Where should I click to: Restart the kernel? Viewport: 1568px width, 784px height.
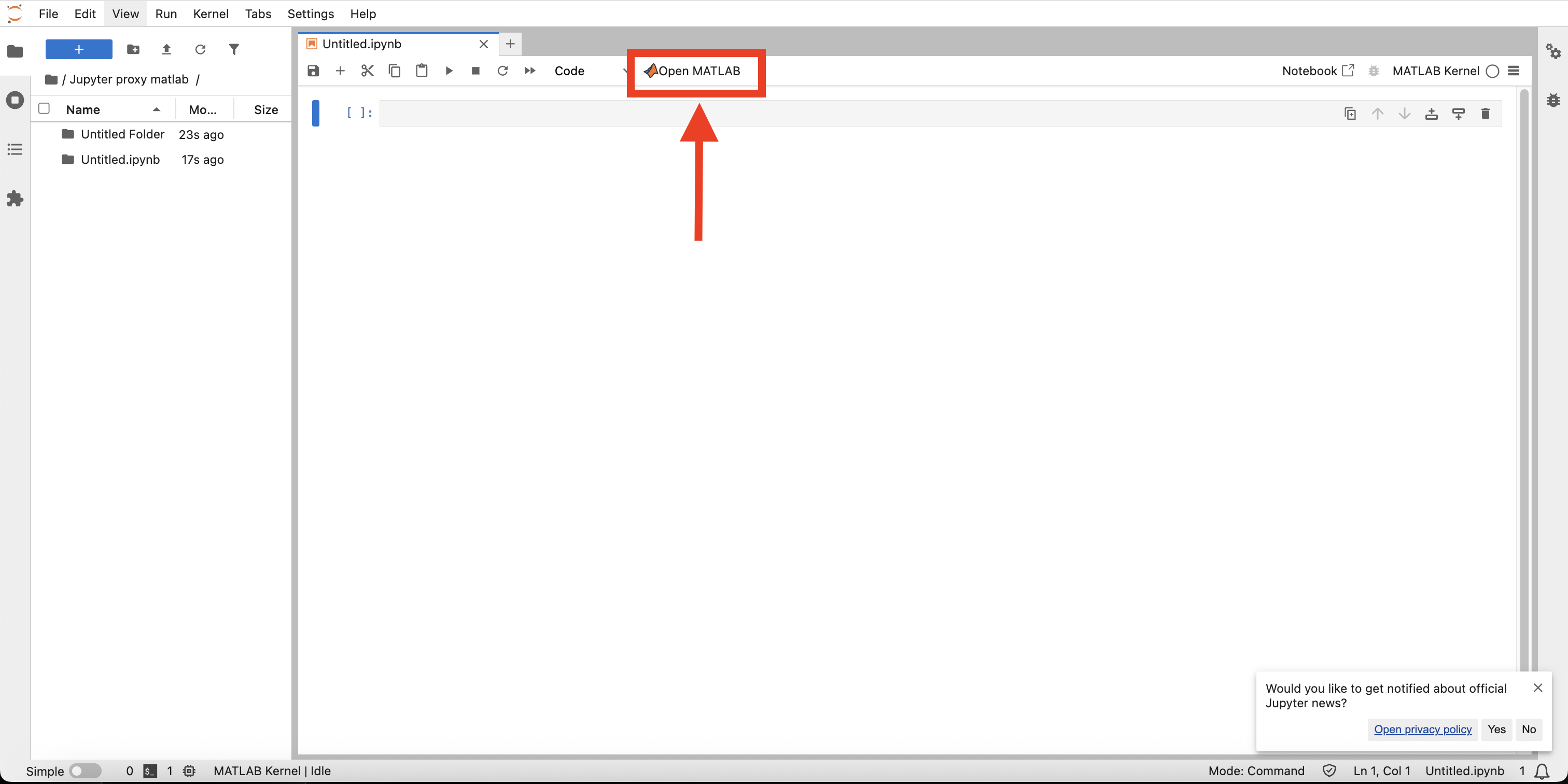(x=503, y=71)
